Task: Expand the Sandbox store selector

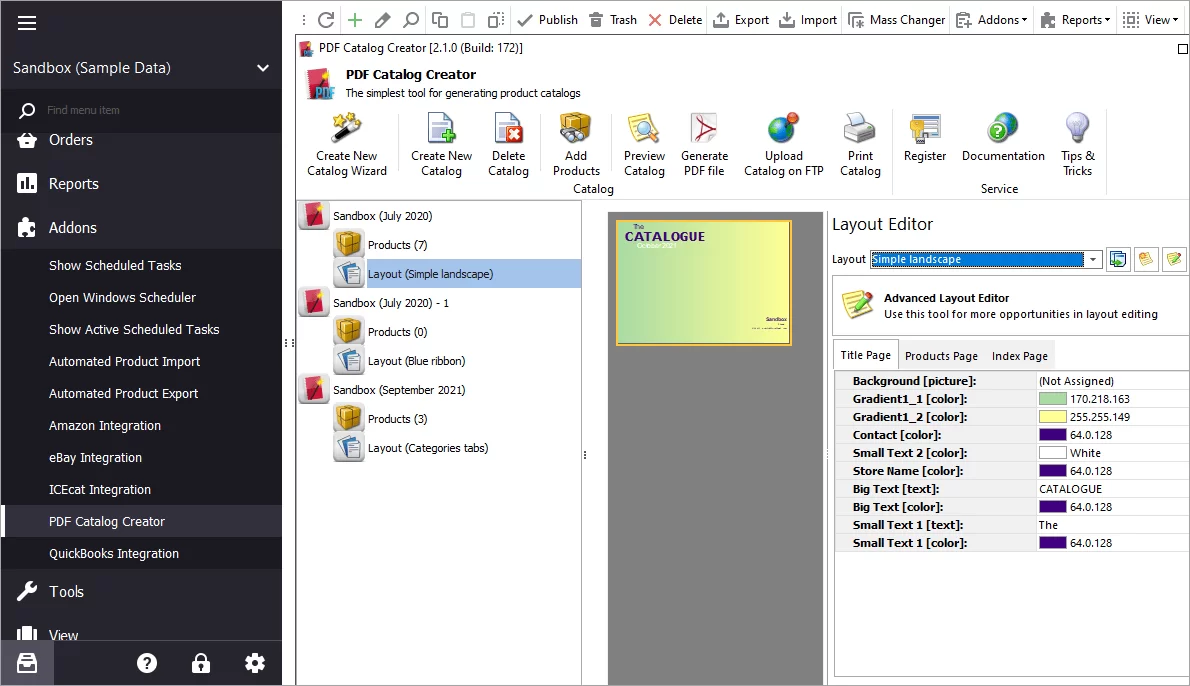Action: click(x=263, y=68)
